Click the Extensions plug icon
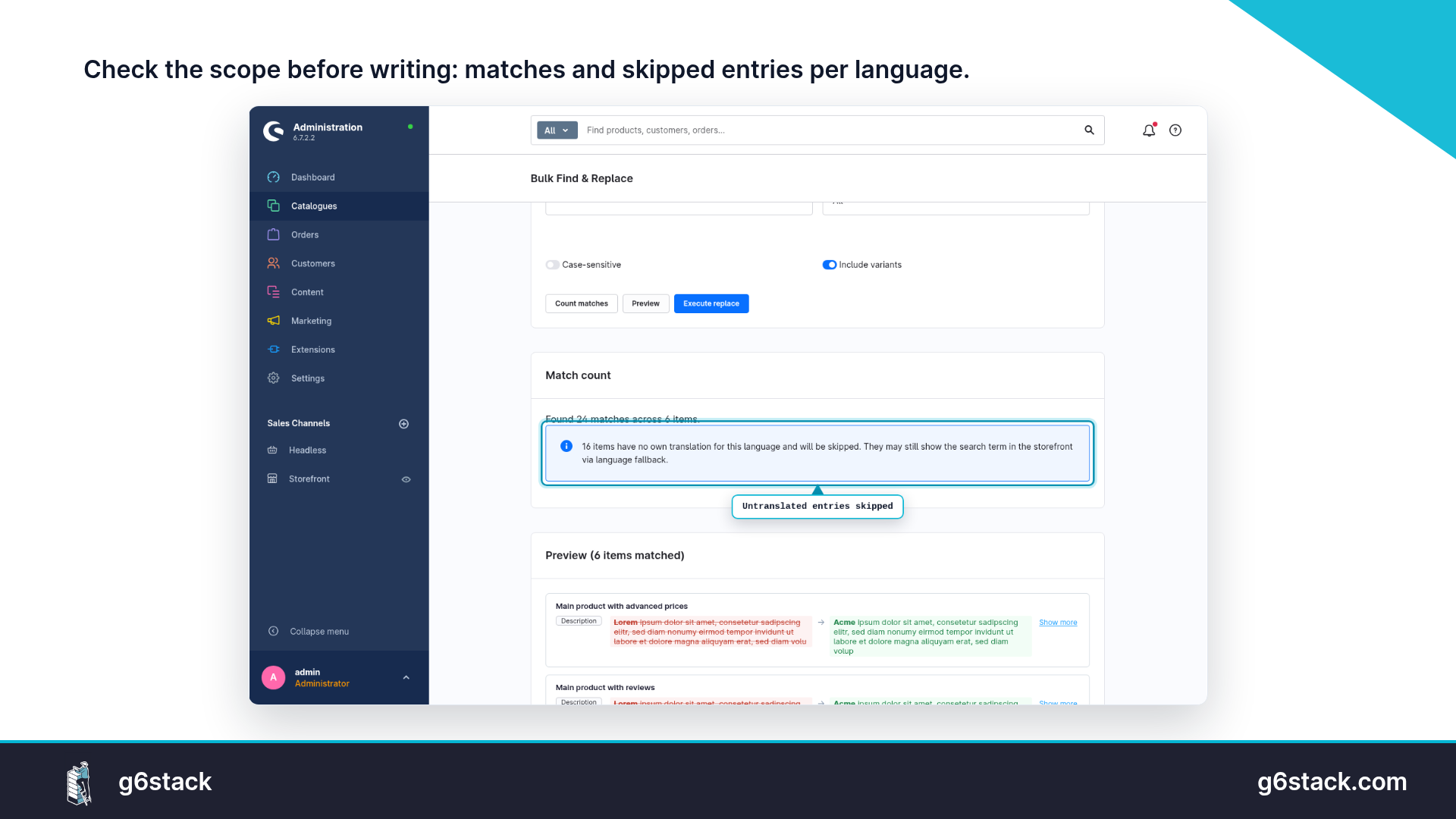 274,350
